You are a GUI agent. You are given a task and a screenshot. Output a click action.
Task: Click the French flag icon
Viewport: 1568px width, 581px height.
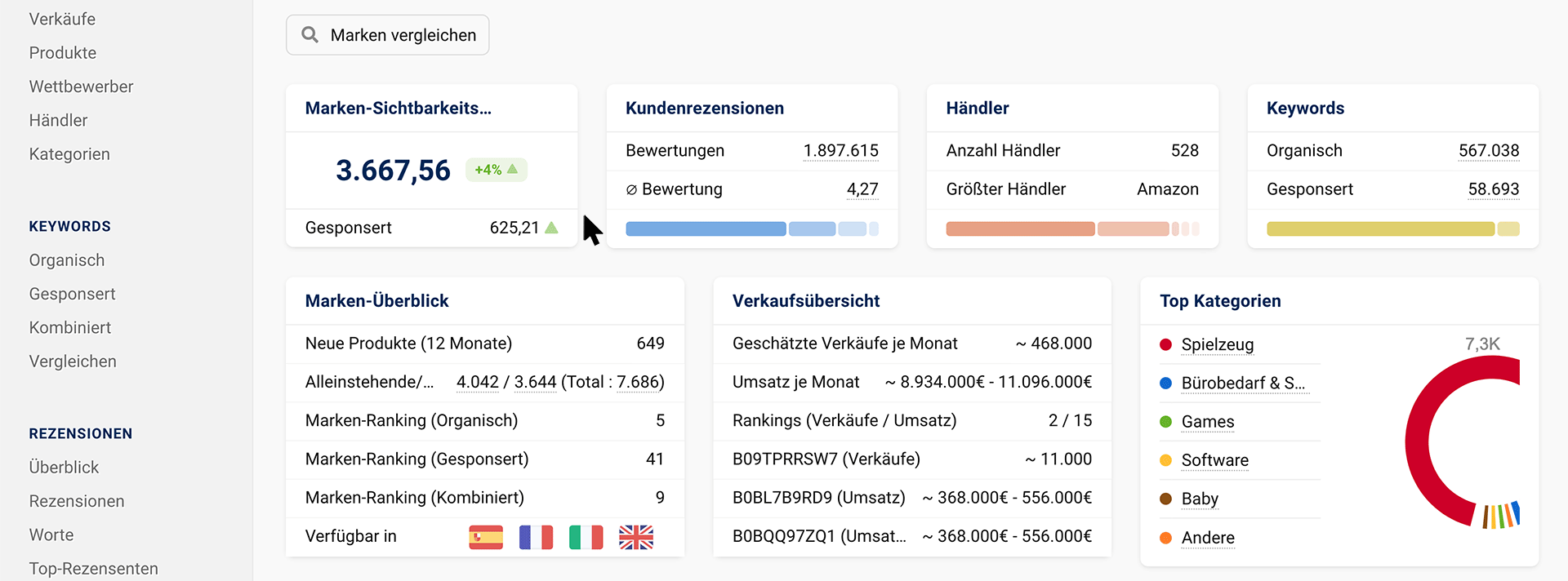536,537
